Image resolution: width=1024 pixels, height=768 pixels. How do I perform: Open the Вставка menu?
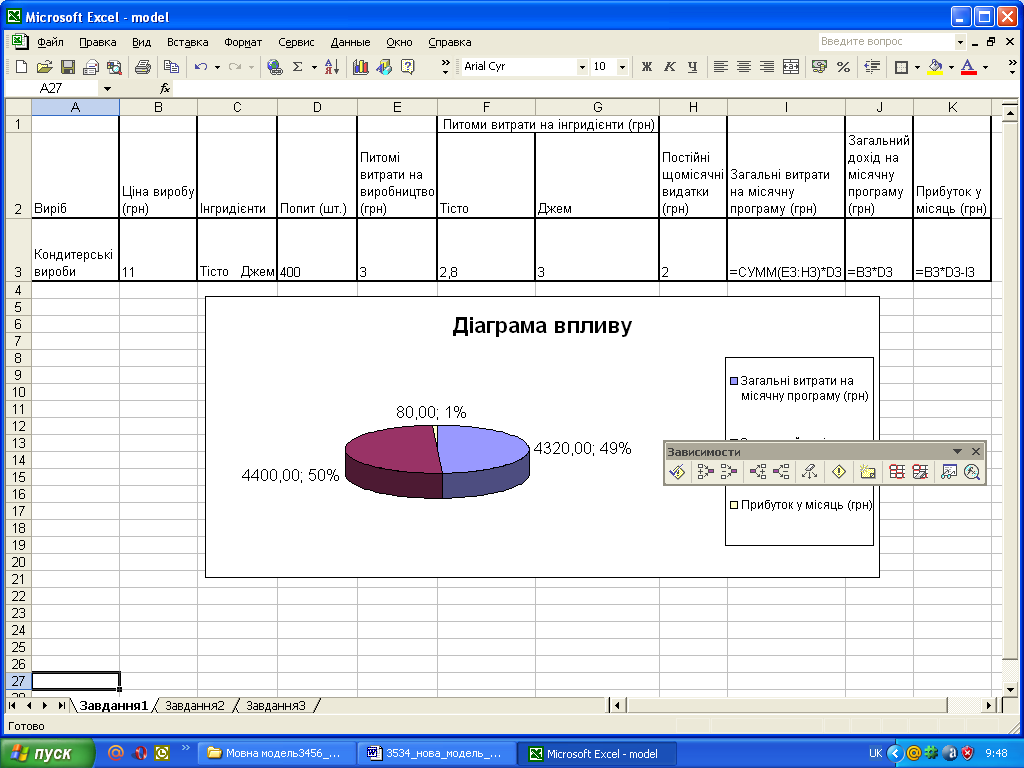coord(187,42)
